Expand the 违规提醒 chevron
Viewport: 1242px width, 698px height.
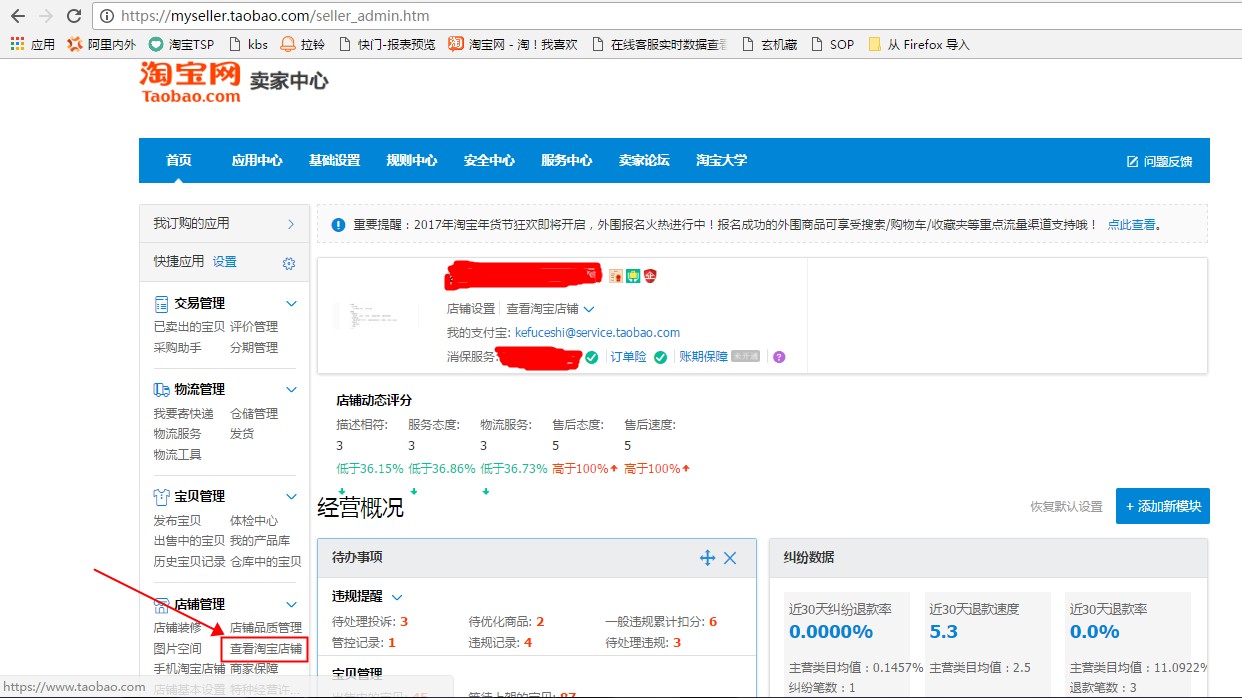pyautogui.click(x=397, y=596)
